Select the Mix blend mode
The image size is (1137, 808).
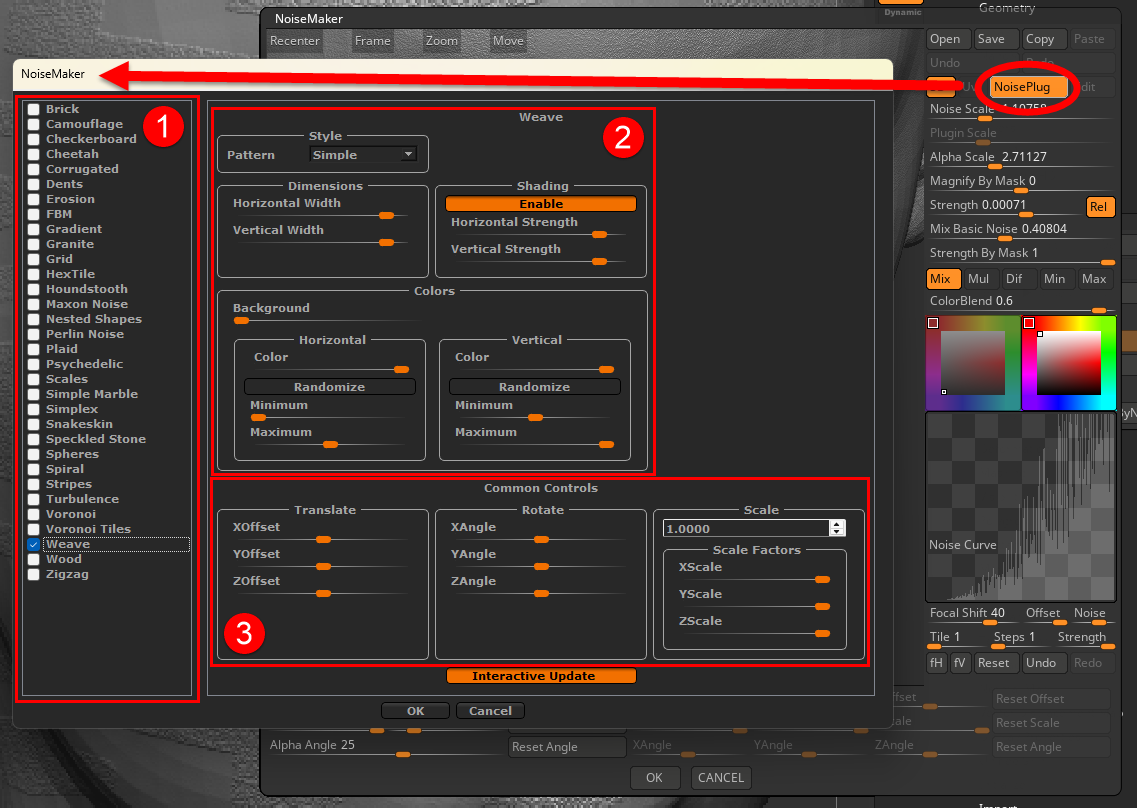940,279
